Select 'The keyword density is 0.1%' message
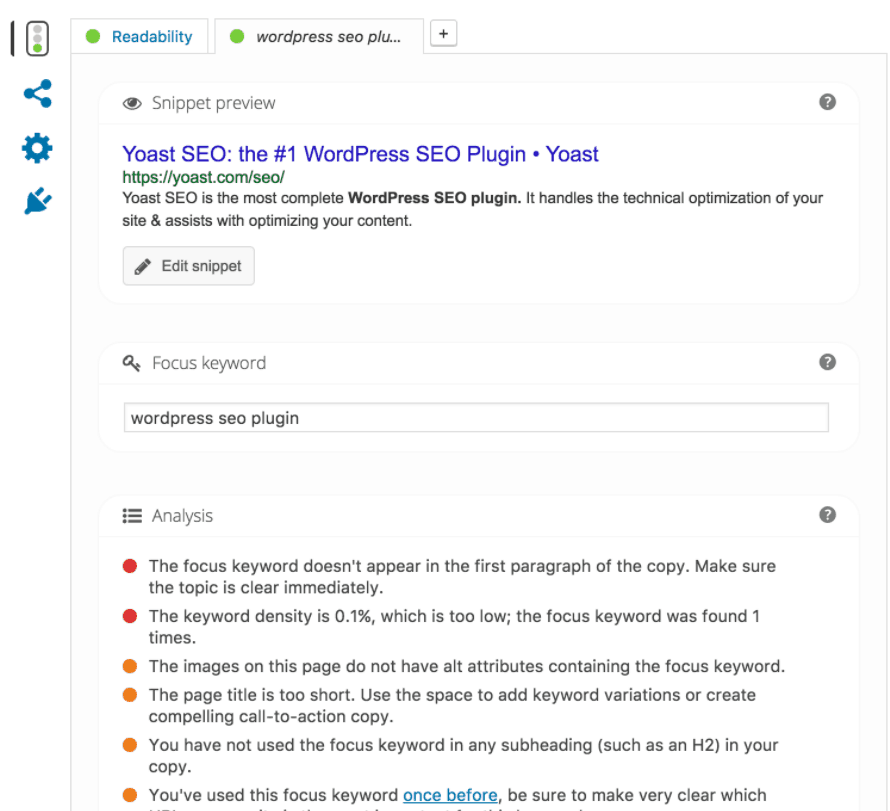The height and width of the screenshot is (811, 890). [x=454, y=627]
